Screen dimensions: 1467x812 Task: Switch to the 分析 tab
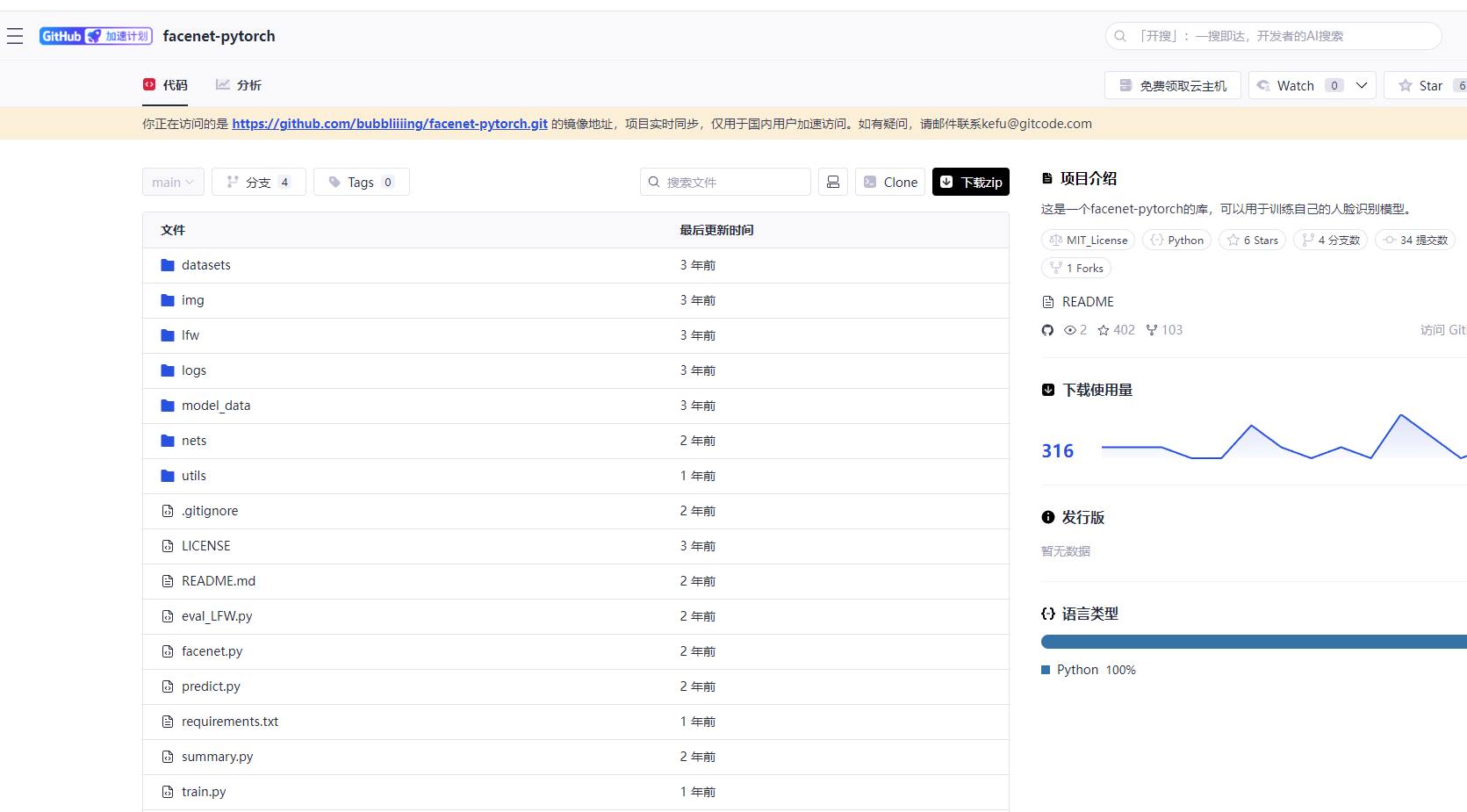pyautogui.click(x=239, y=85)
